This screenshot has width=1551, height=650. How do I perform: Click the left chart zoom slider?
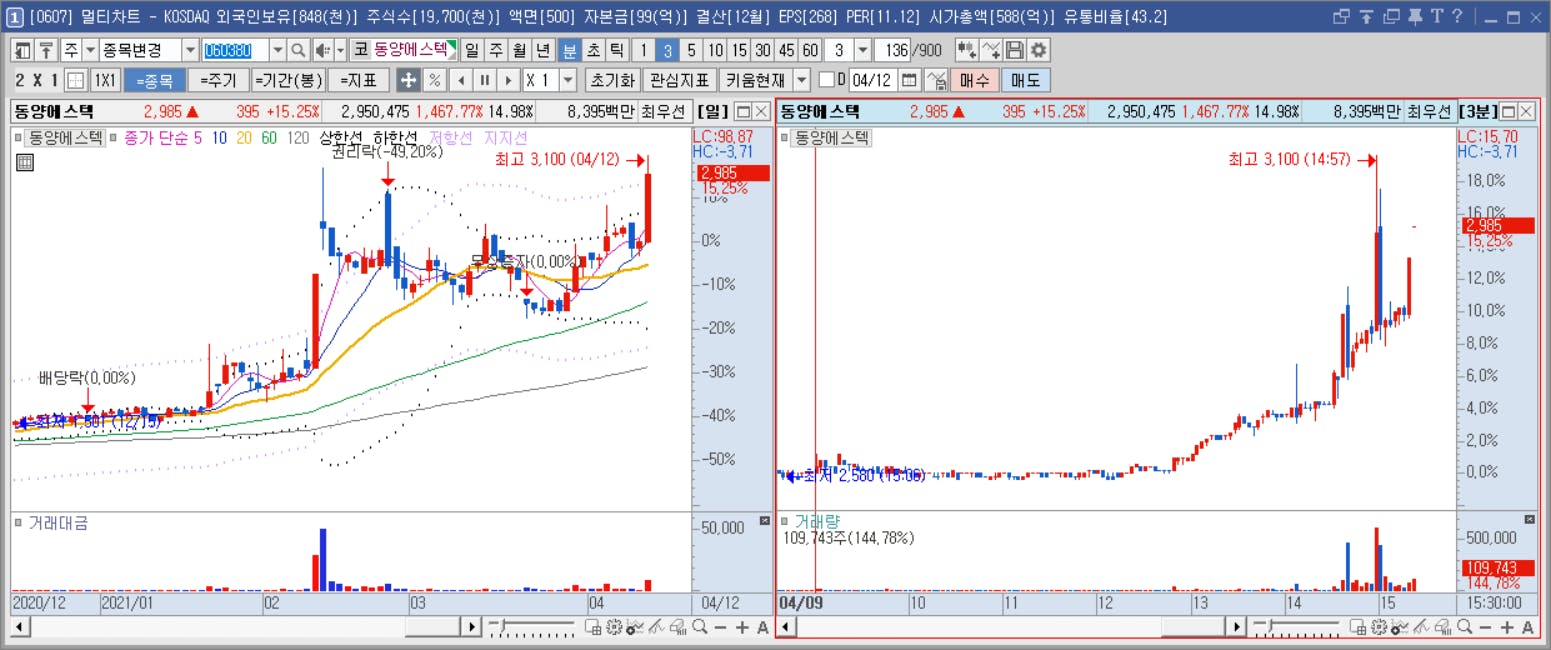(x=531, y=627)
